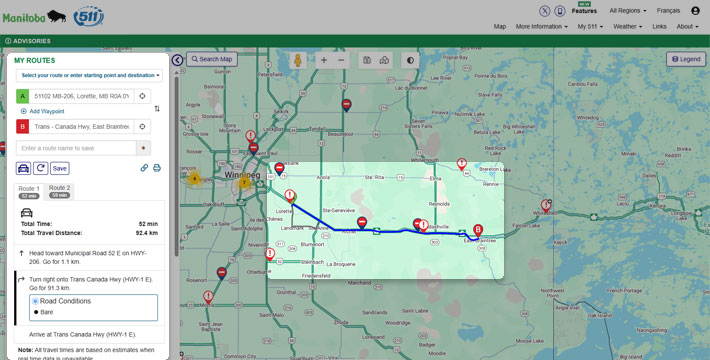Viewport: 710px width, 360px height.
Task: Copy the route share link
Action: [x=144, y=168]
